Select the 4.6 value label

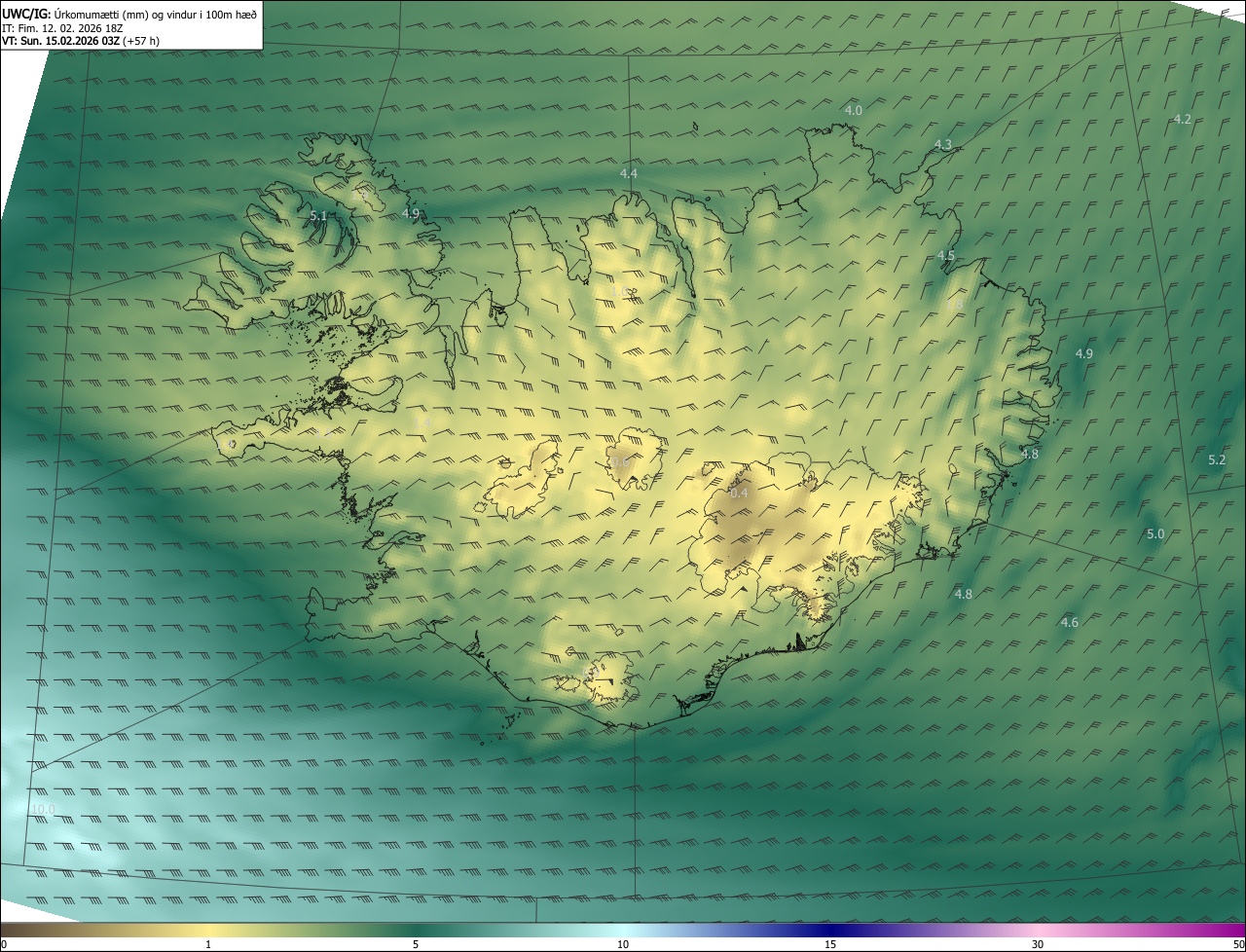pyautogui.click(x=1069, y=622)
